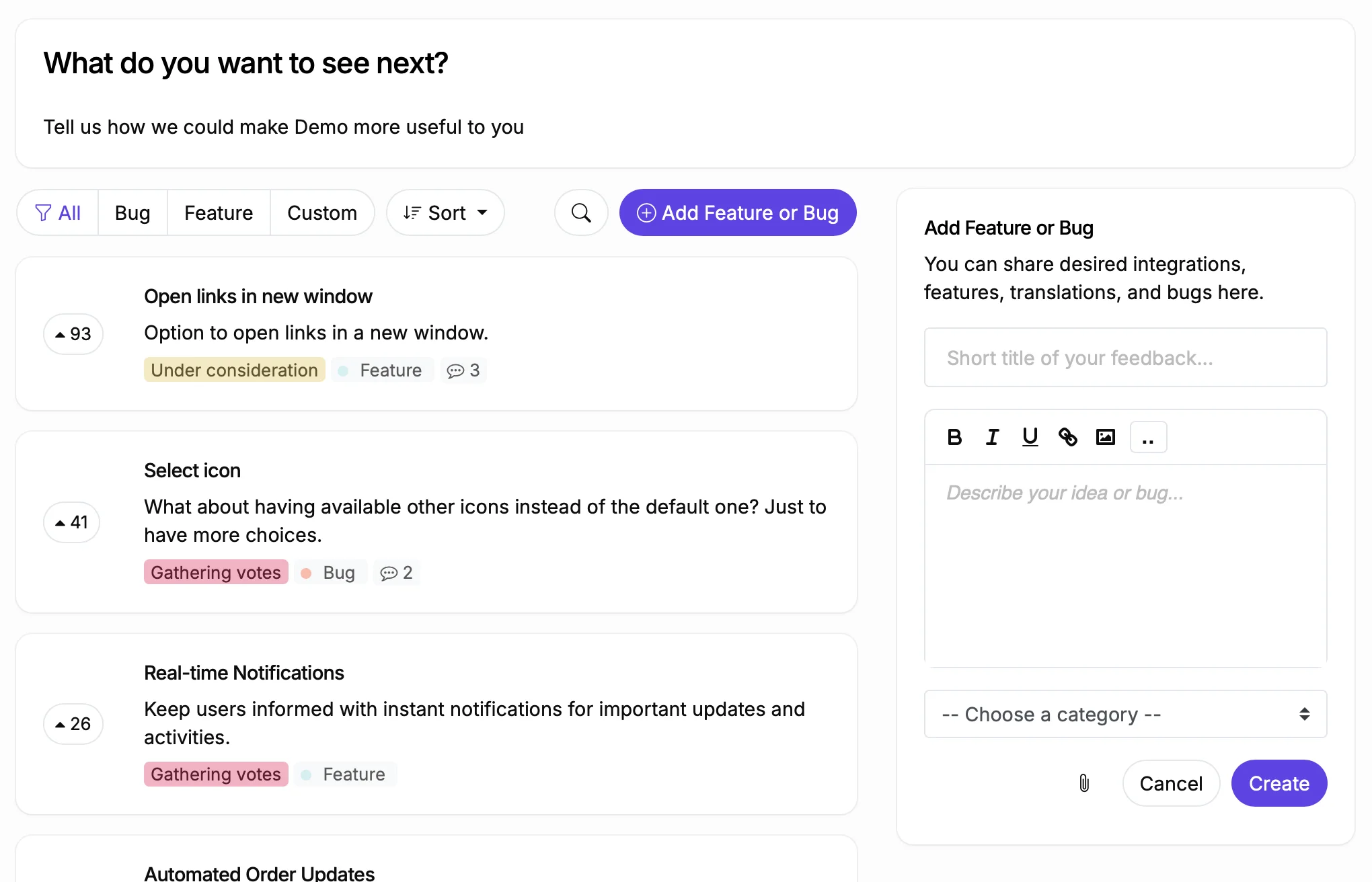This screenshot has width=1372, height=882.
Task: Switch to the Feature filter tab
Action: 218,212
